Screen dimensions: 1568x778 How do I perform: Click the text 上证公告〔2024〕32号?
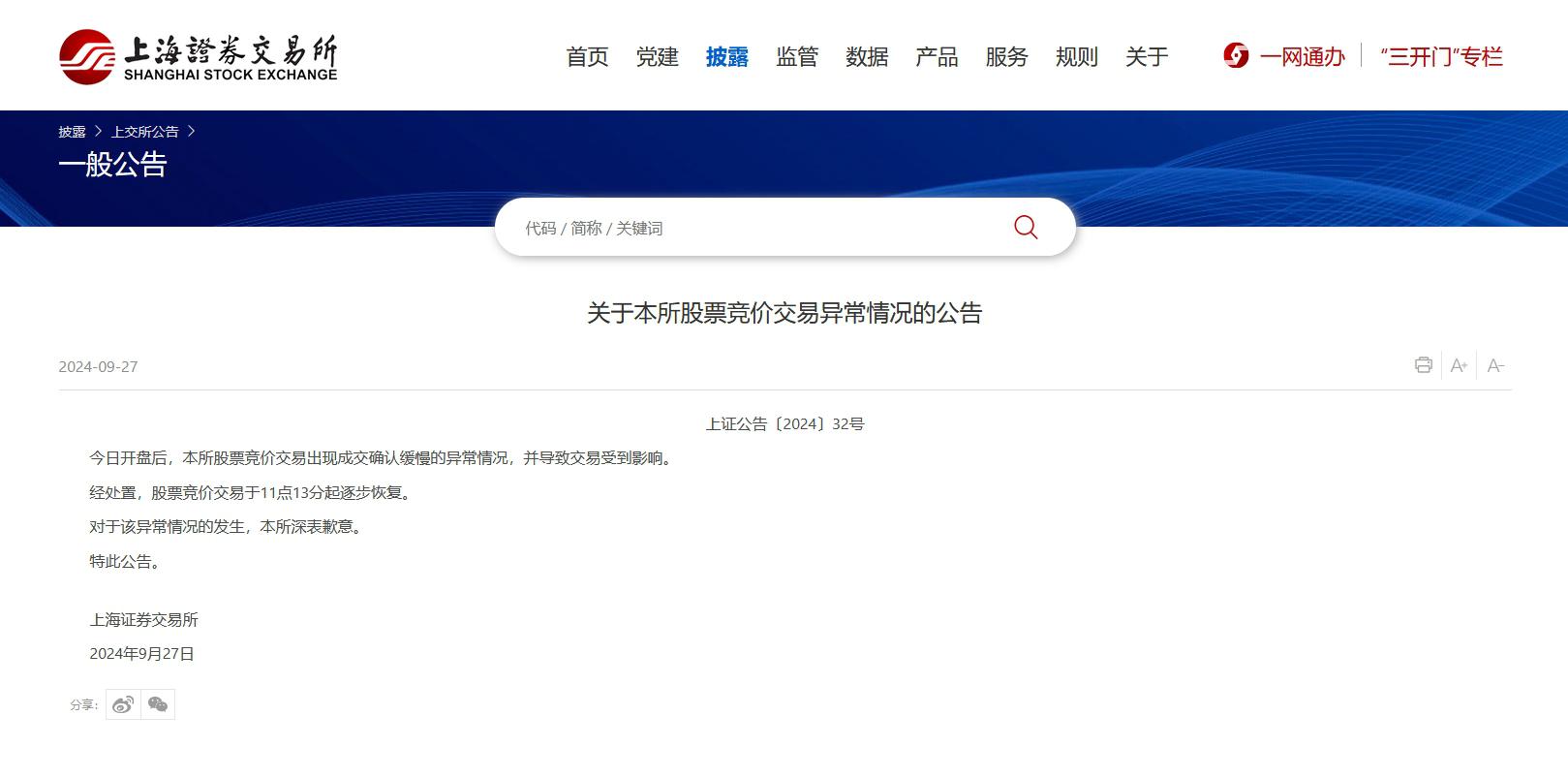click(x=784, y=424)
